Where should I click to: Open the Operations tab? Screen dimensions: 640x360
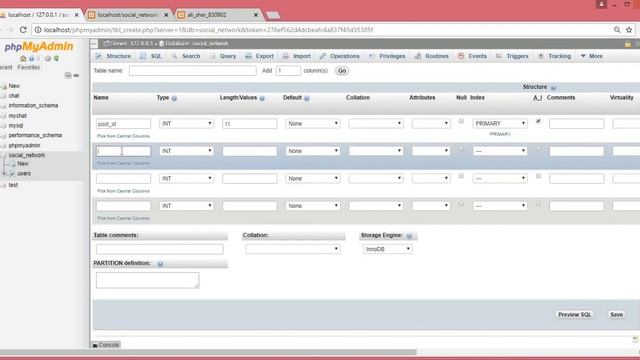coord(340,56)
